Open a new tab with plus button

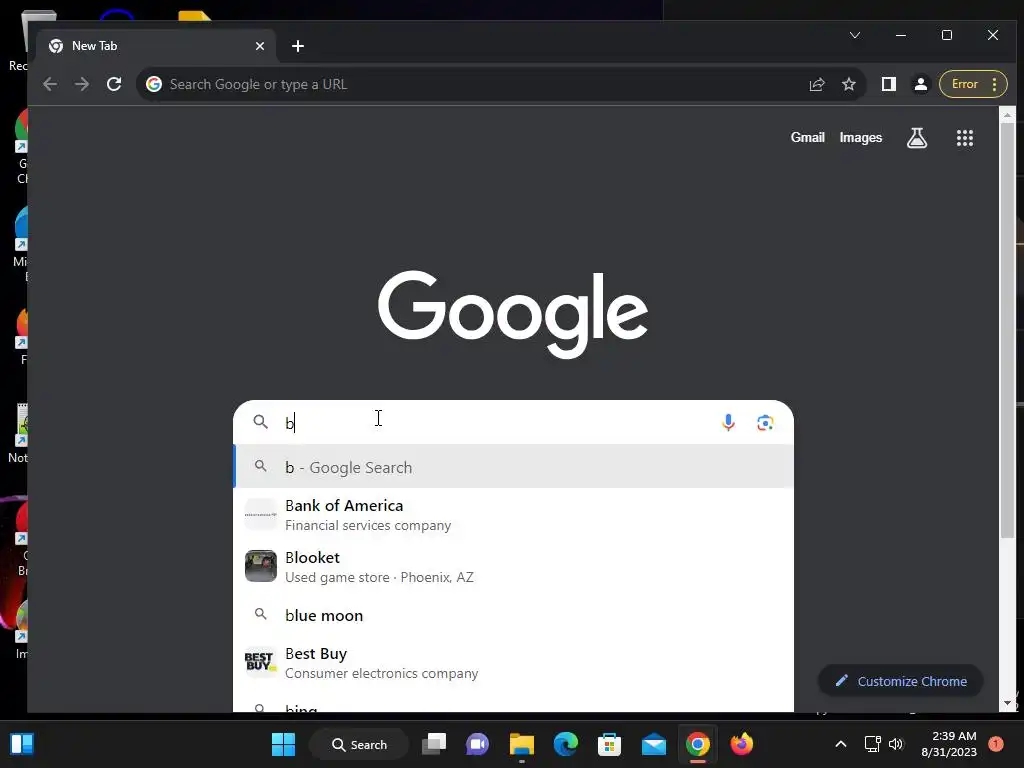click(x=298, y=46)
